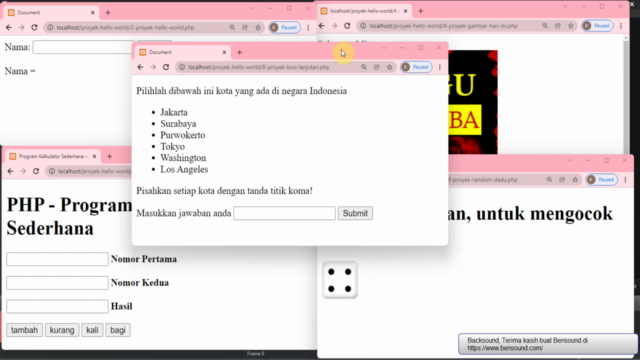Bookmark the random-dadu page with star

click(575, 180)
